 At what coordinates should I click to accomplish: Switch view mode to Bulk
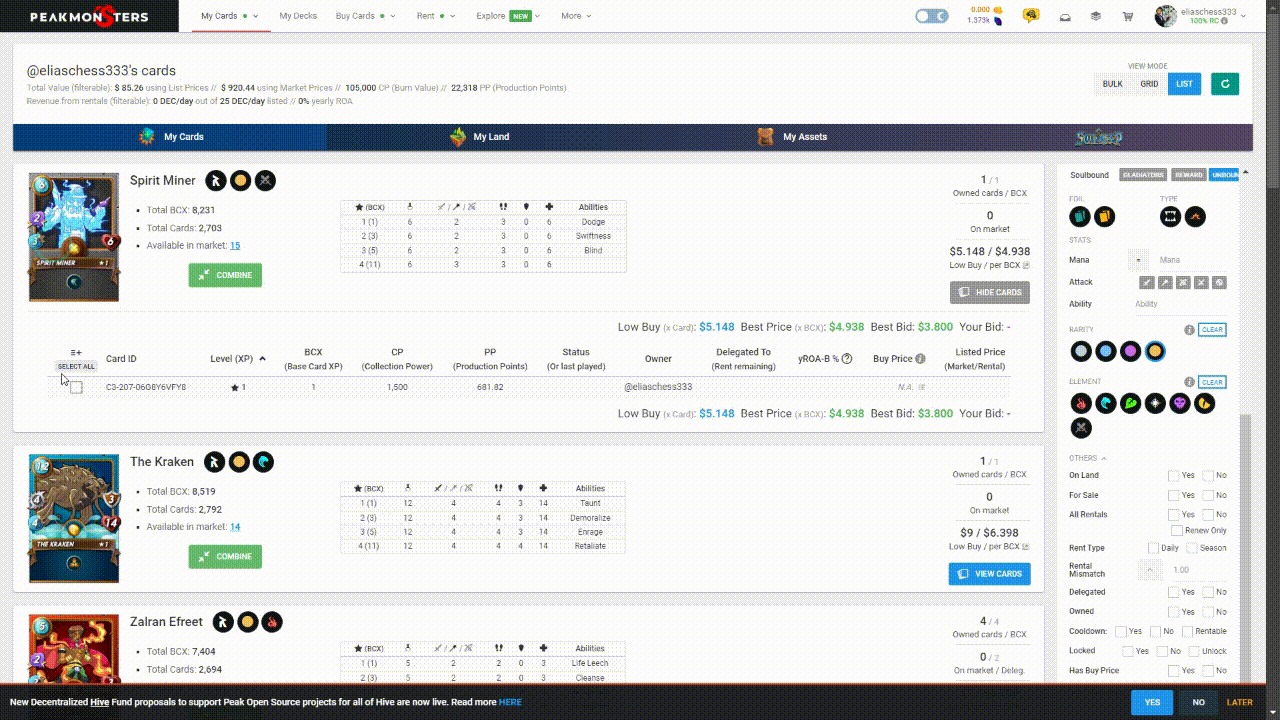click(x=1112, y=84)
